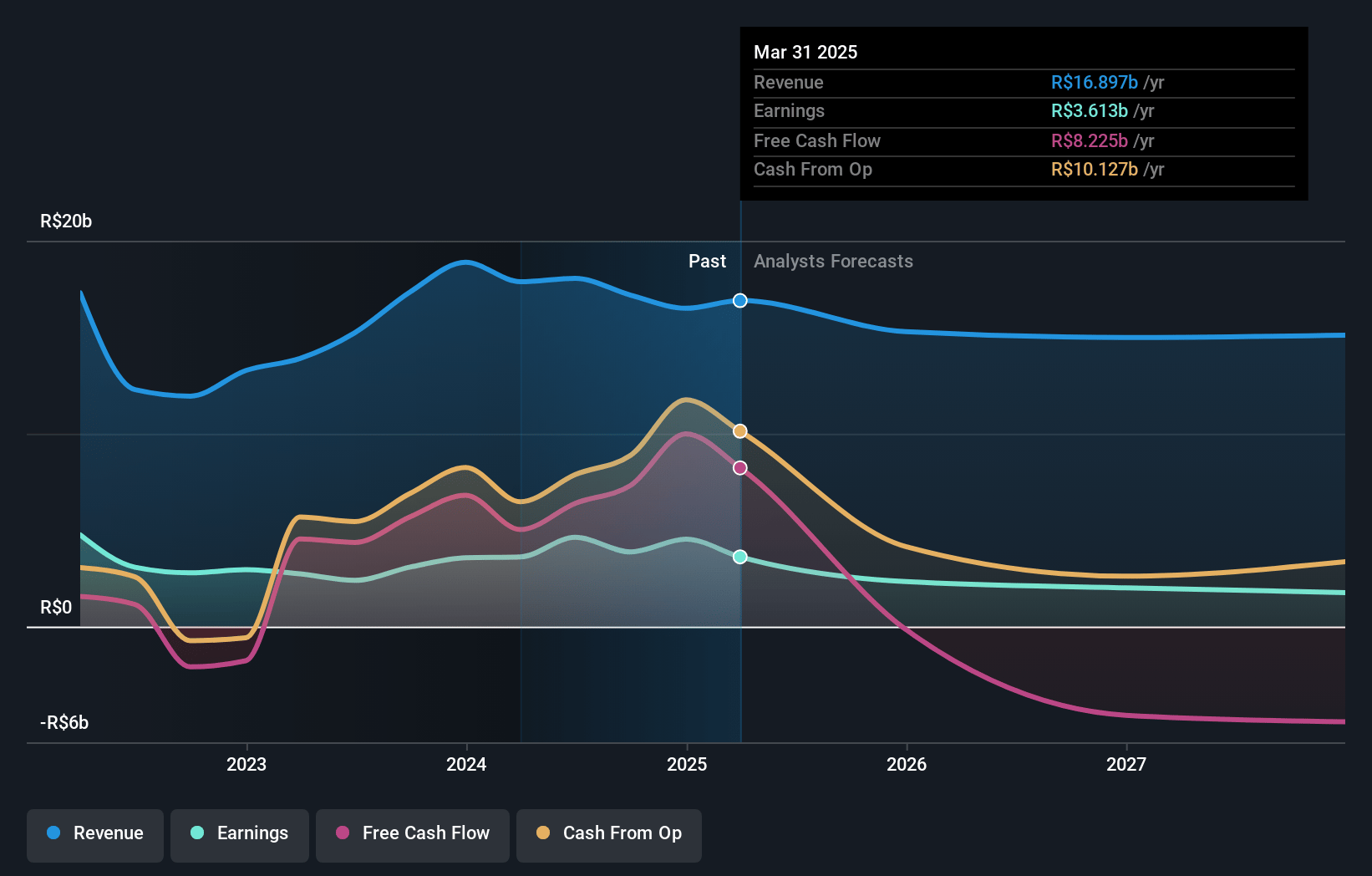Select the Earnings data point marker
The image size is (1372, 876).
pyautogui.click(x=740, y=557)
